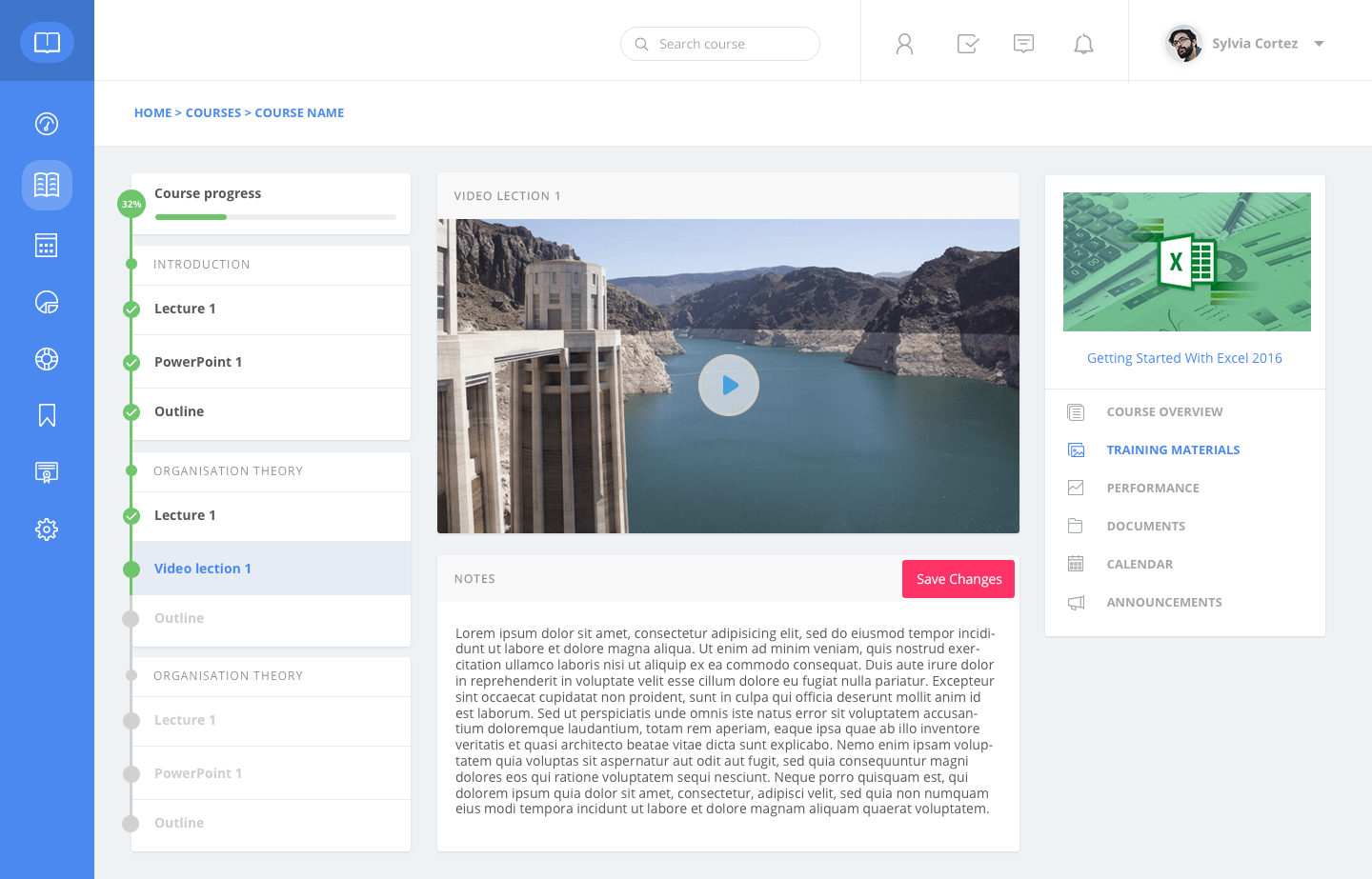Open greyed Outline below Video lection 1
1372x879 pixels.
click(x=272, y=619)
